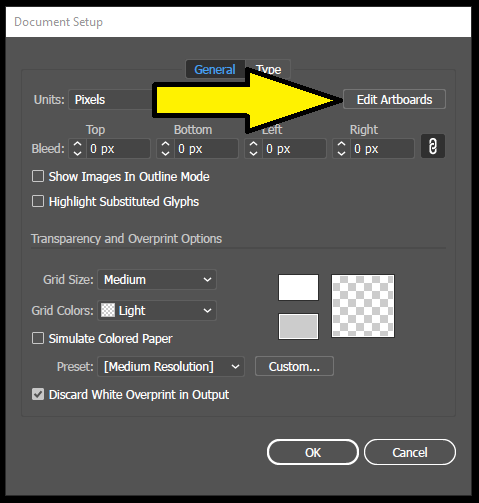Viewport: 479px width, 503px height.
Task: Click the Edit Artboards button
Action: click(394, 99)
